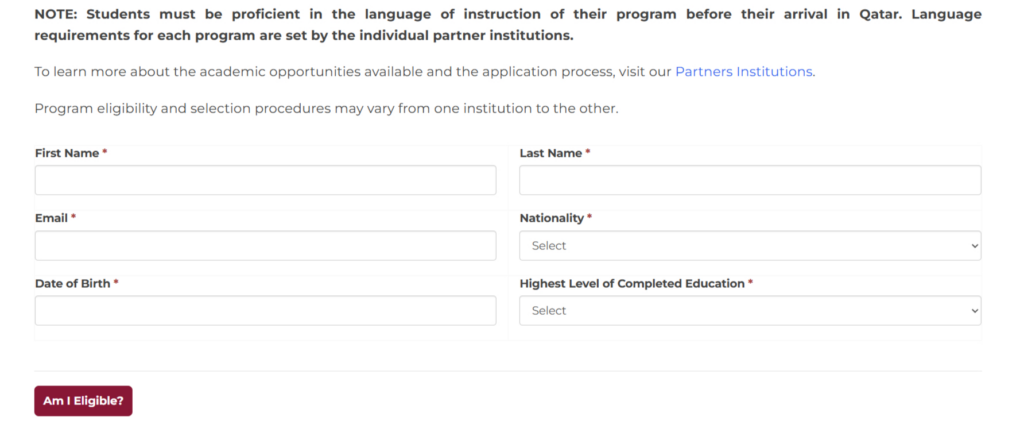Click the Nationality dropdown chevron arrow
Screen dimensions: 1024x432
pyautogui.click(x=975, y=245)
